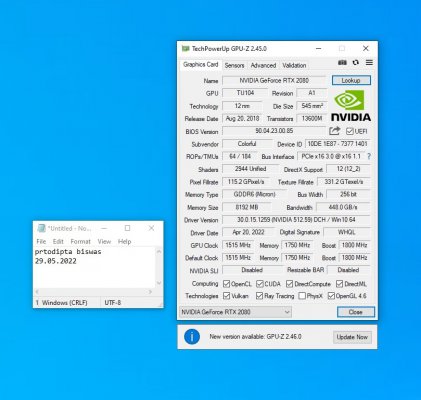
Task: Click the GPU-Z Close button
Action: click(356, 312)
